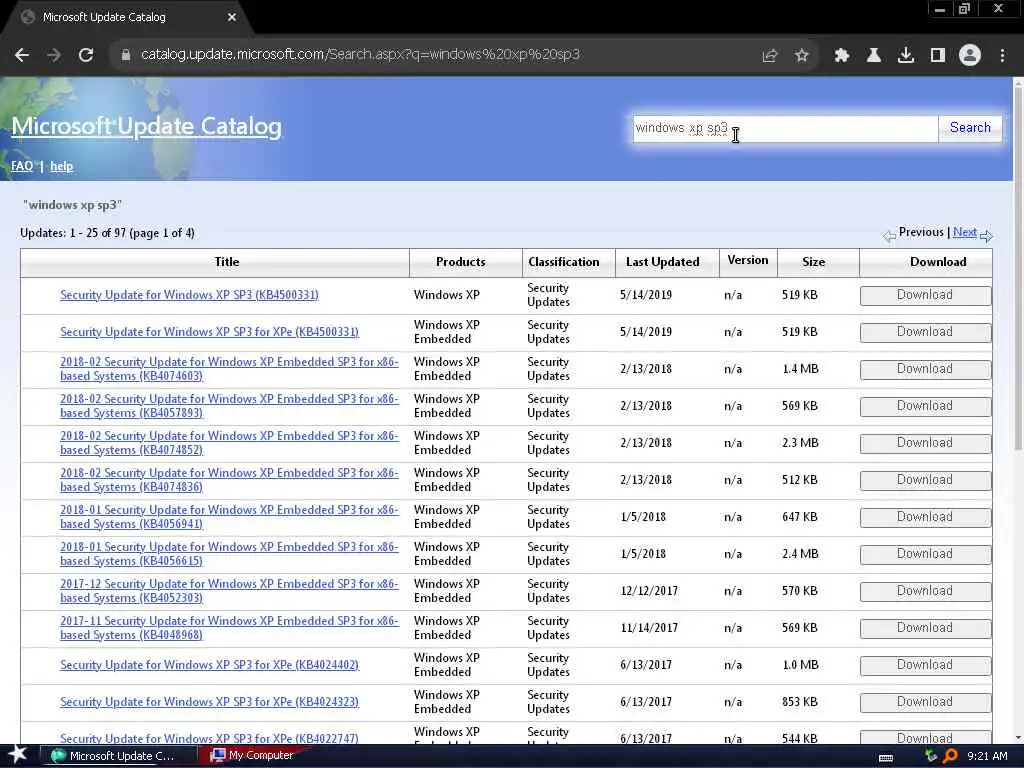Download the Windows XP SP3 KB4500331 update
This screenshot has height=768, width=1024.
(925, 295)
